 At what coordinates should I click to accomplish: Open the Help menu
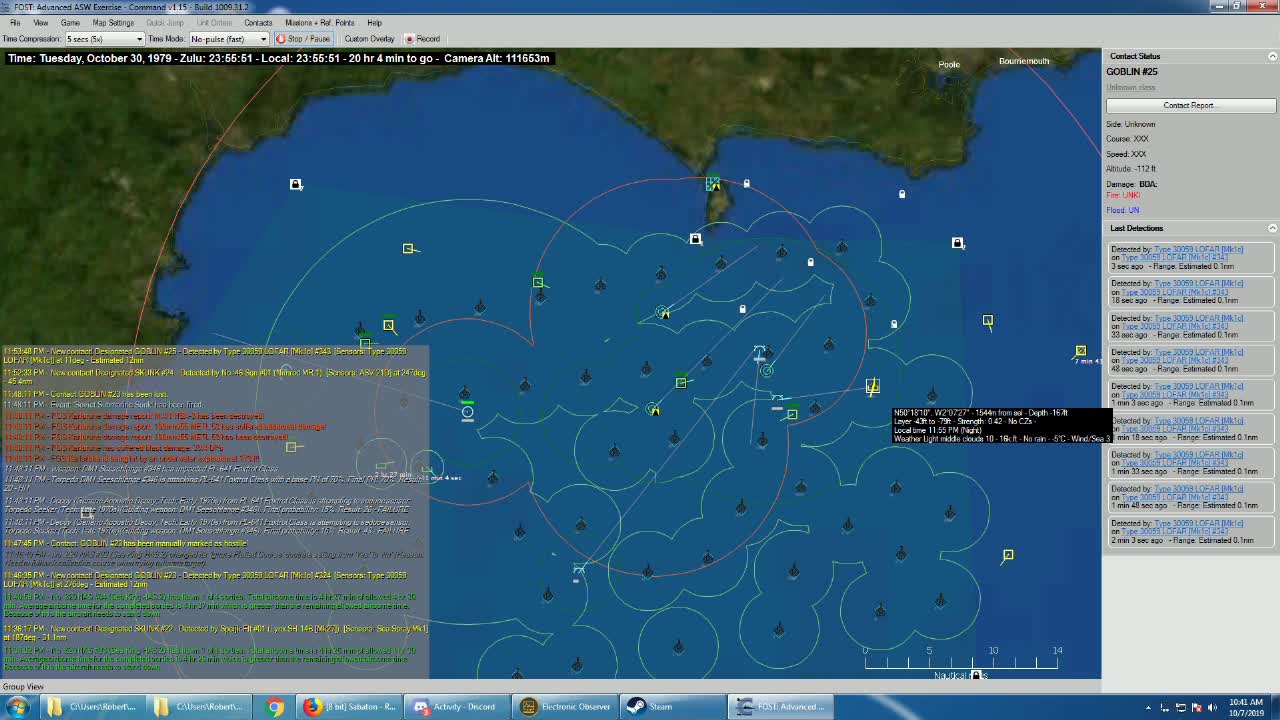click(x=374, y=22)
